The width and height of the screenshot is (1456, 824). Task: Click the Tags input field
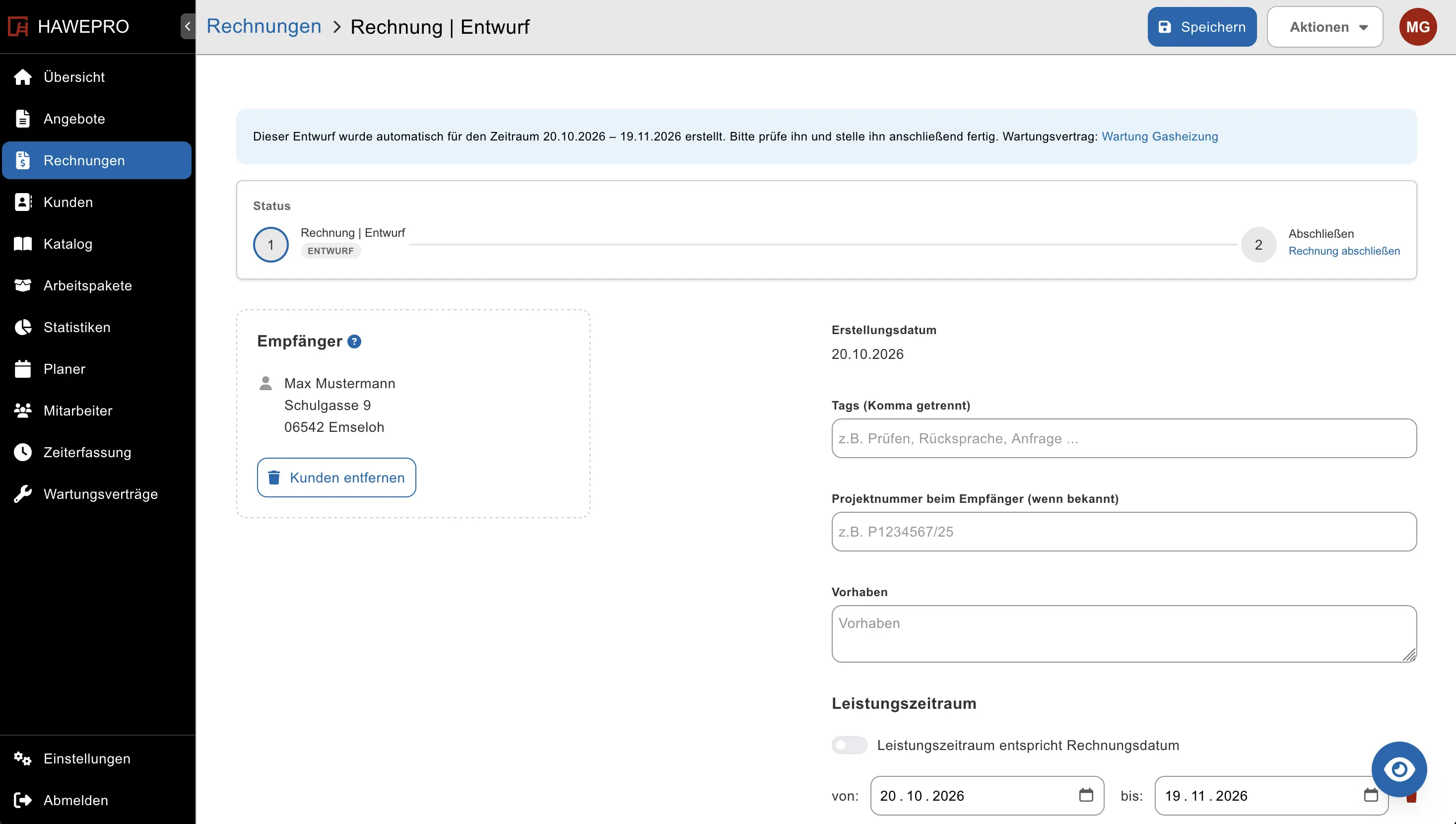[x=1124, y=438]
